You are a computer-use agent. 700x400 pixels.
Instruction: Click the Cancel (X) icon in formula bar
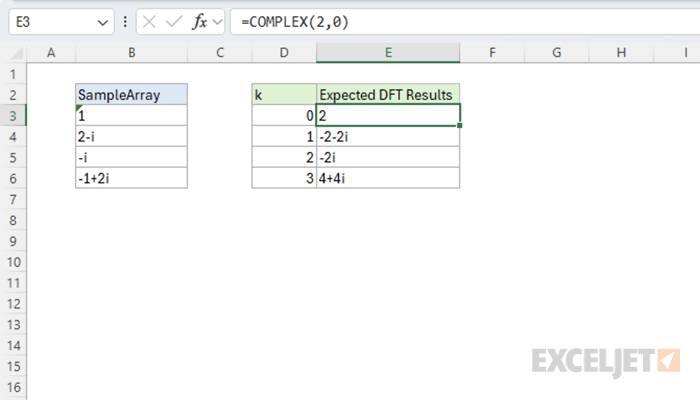pyautogui.click(x=149, y=21)
